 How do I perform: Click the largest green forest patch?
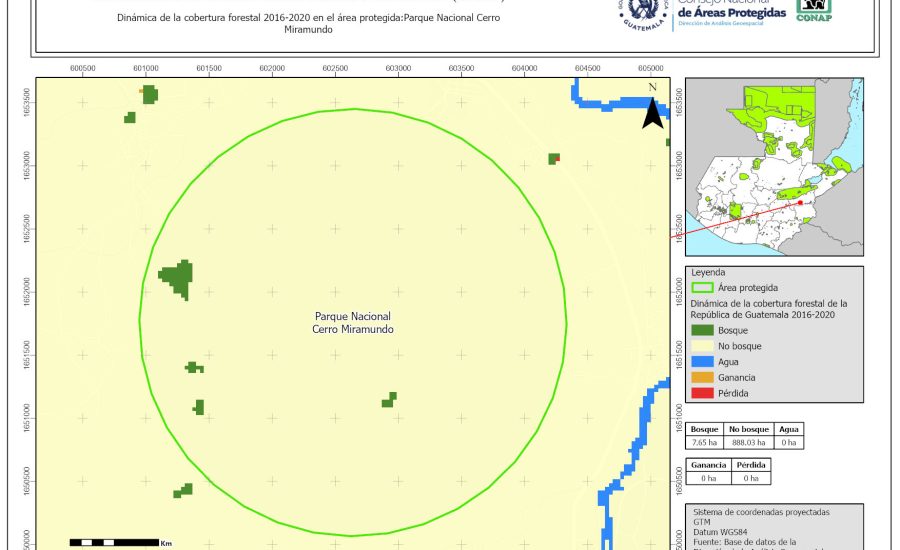coord(179,276)
